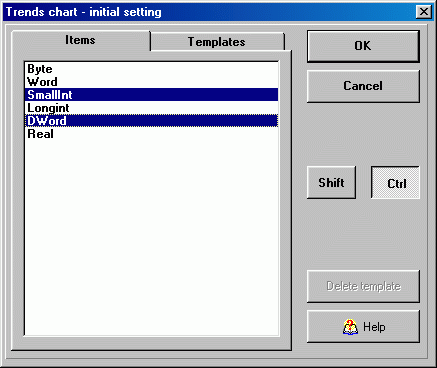The image size is (437, 368).
Task: Select the Byte item in list
Action: 151,69
